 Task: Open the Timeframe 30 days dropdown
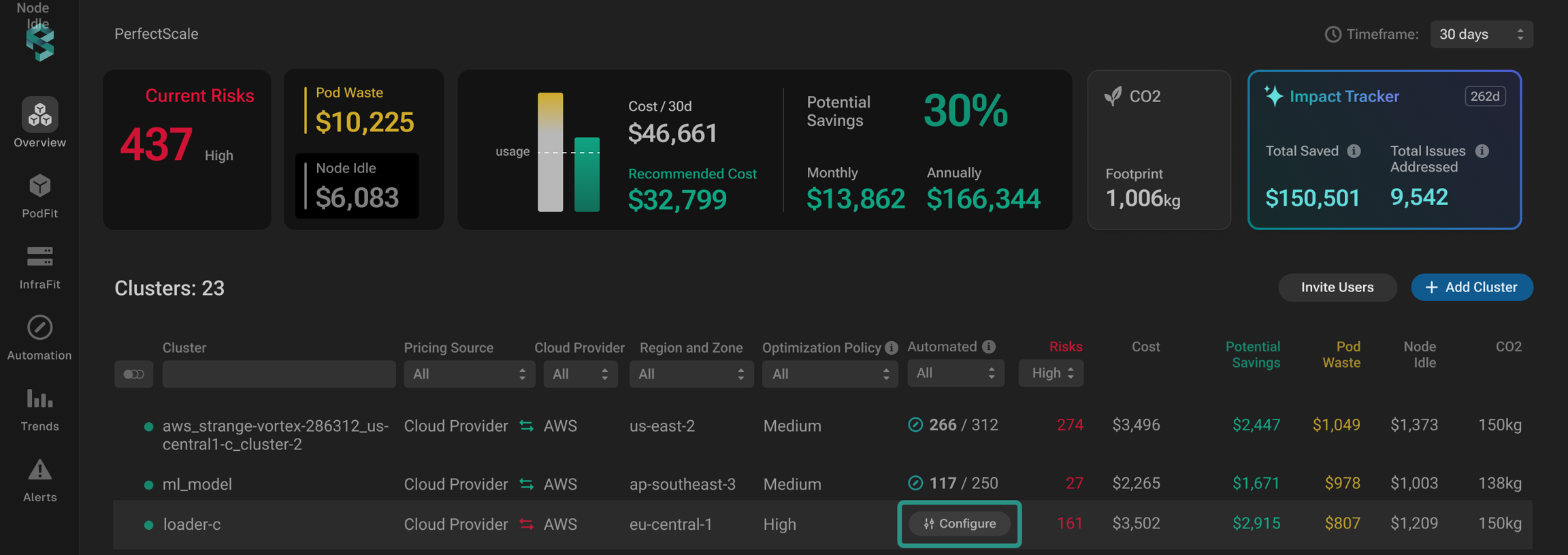[x=1481, y=34]
